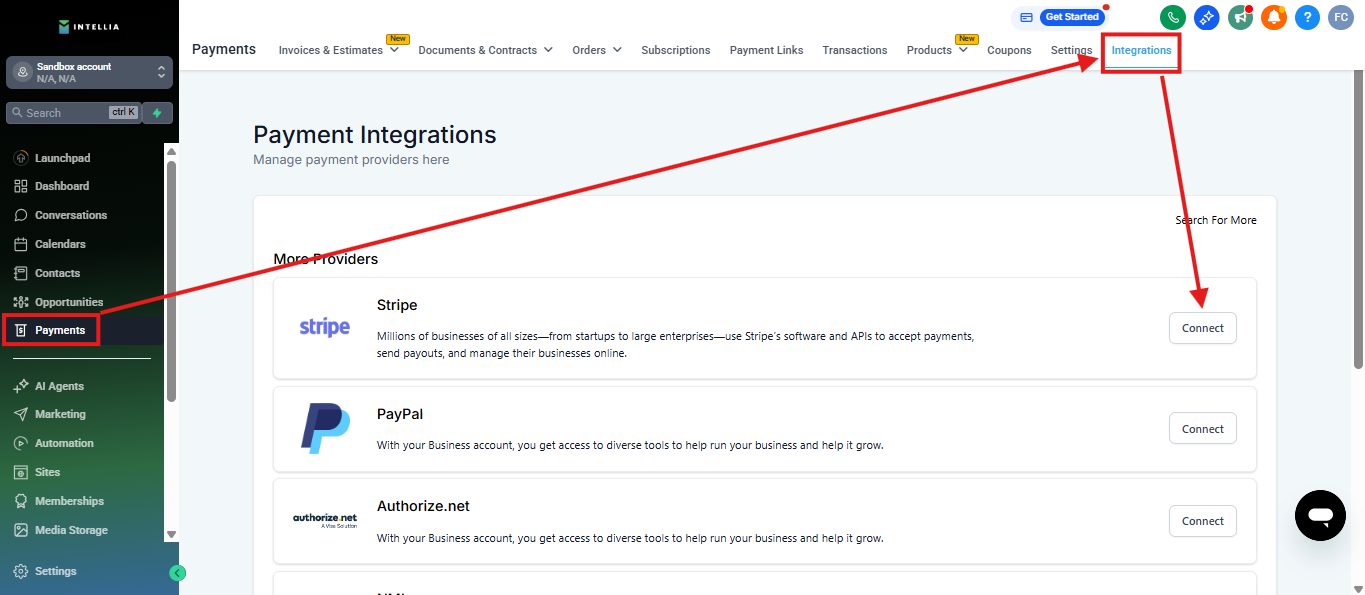Open the chat widget bubble
Image resolution: width=1365 pixels, height=595 pixels.
click(x=1320, y=516)
